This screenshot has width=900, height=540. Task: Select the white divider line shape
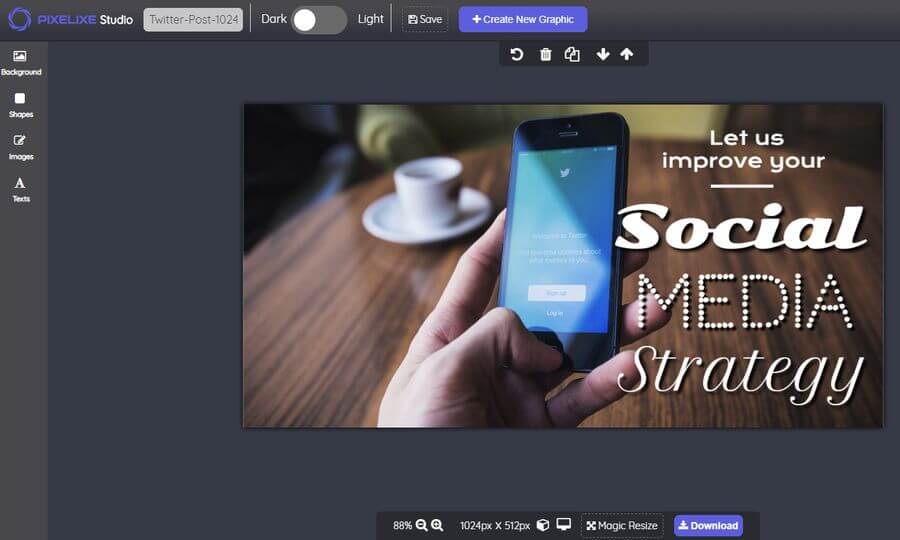tap(742, 186)
